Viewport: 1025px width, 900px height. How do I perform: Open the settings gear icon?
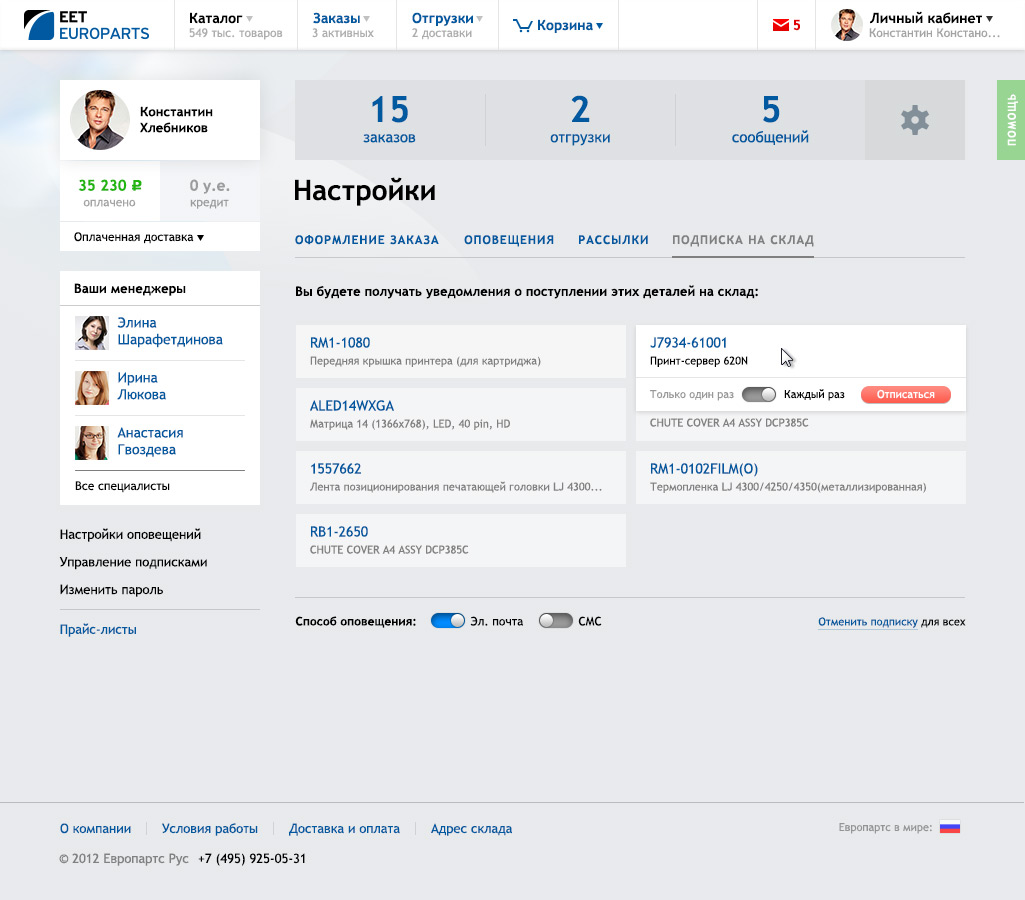click(914, 121)
